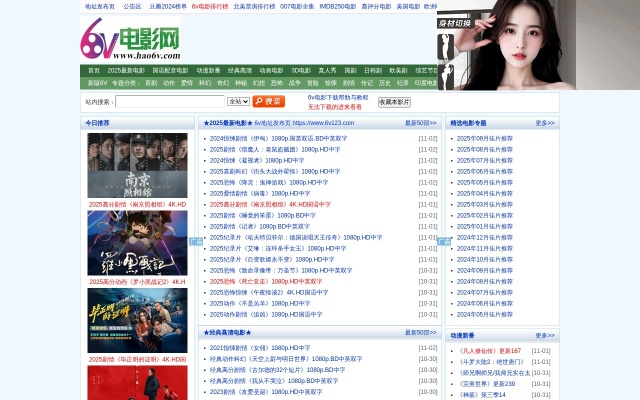Expand the 全站 search scope dropdown

pos(238,102)
